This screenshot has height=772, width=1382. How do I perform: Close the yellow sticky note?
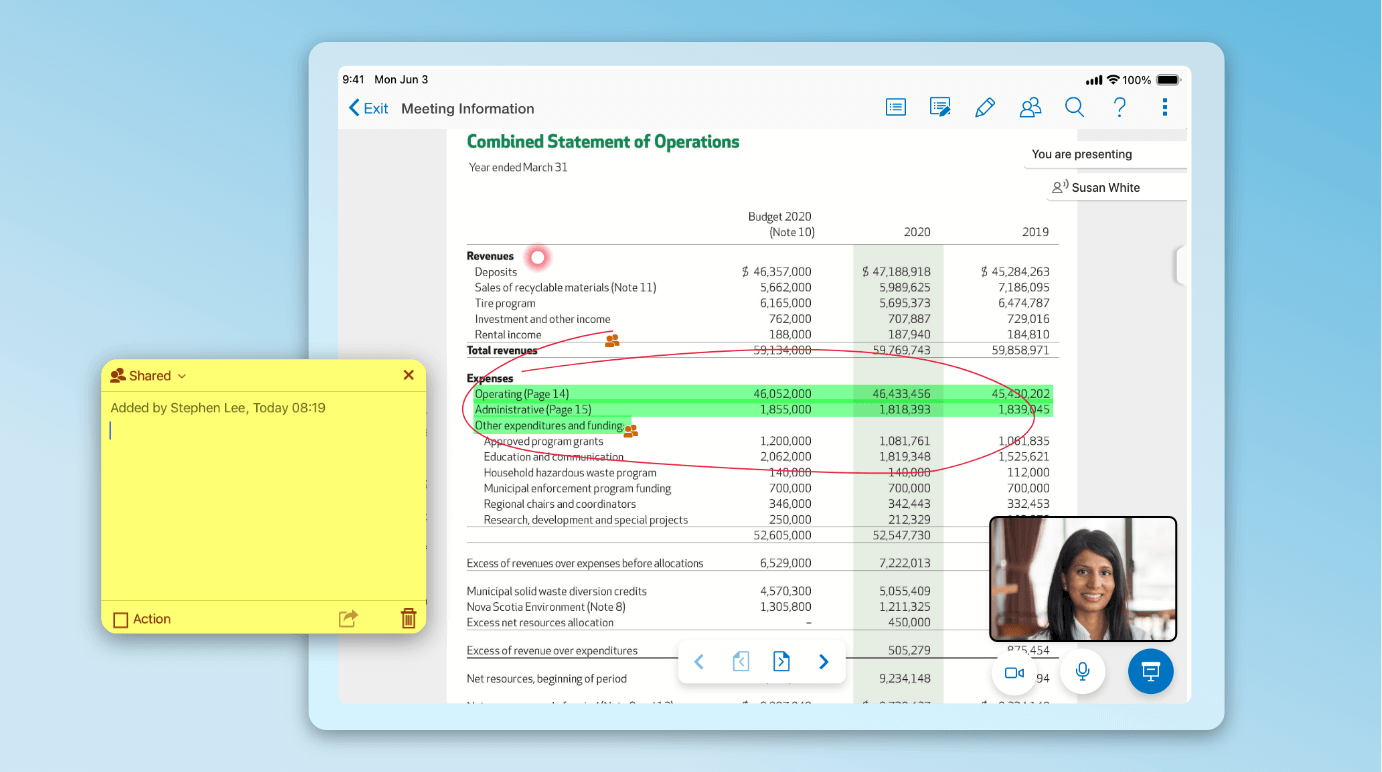click(408, 375)
